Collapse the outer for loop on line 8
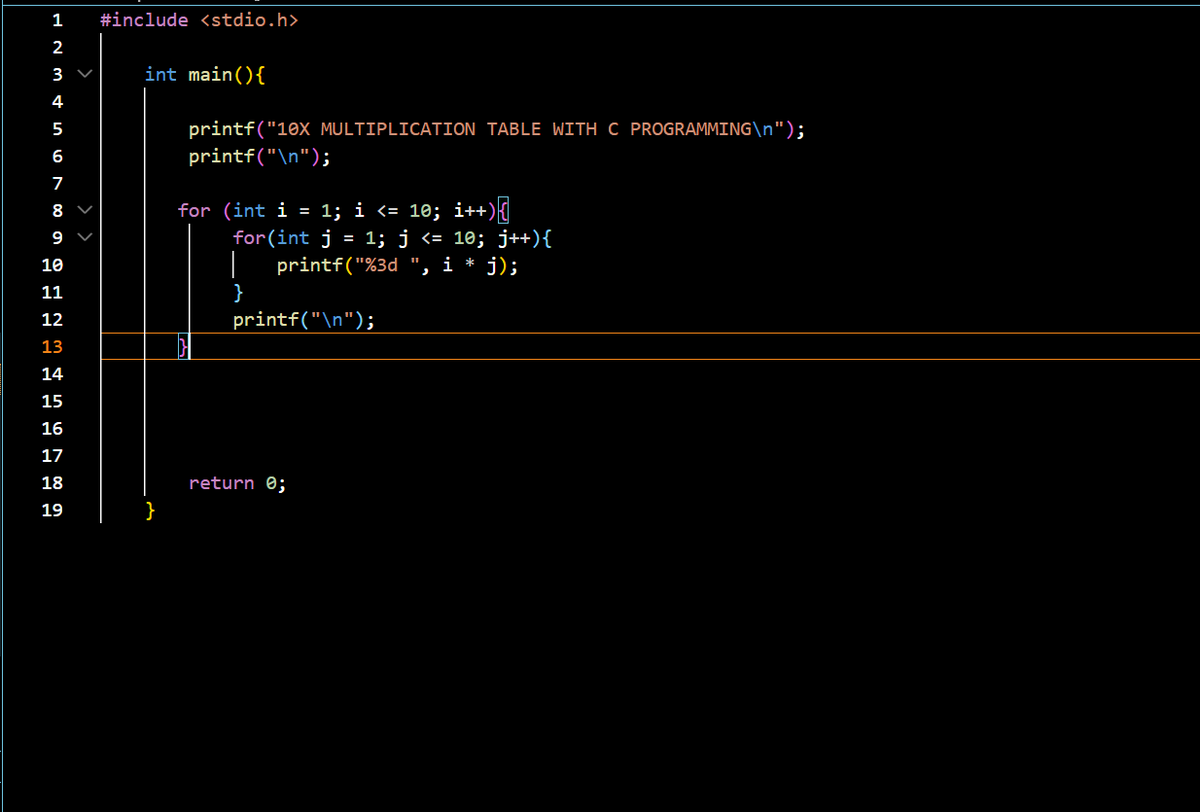1200x812 pixels. (85, 210)
